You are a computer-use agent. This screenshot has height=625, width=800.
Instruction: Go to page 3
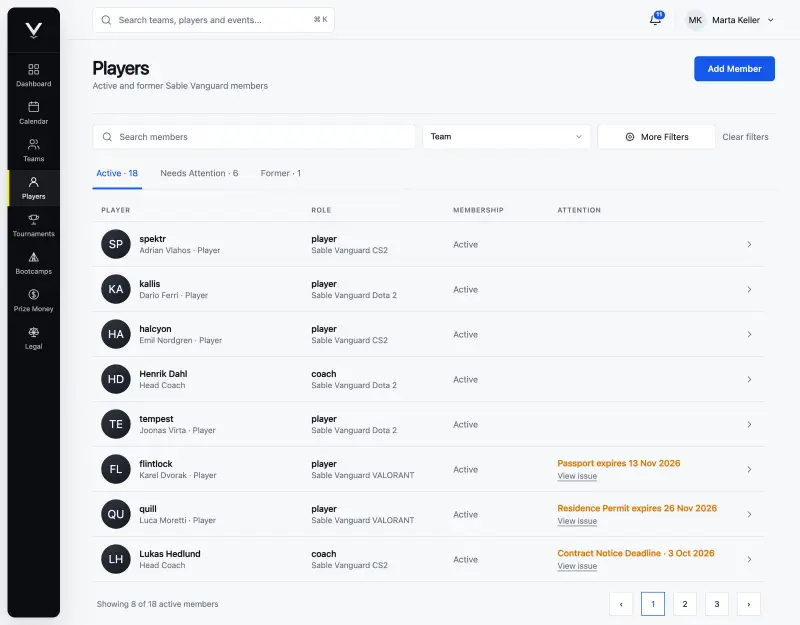pos(717,604)
